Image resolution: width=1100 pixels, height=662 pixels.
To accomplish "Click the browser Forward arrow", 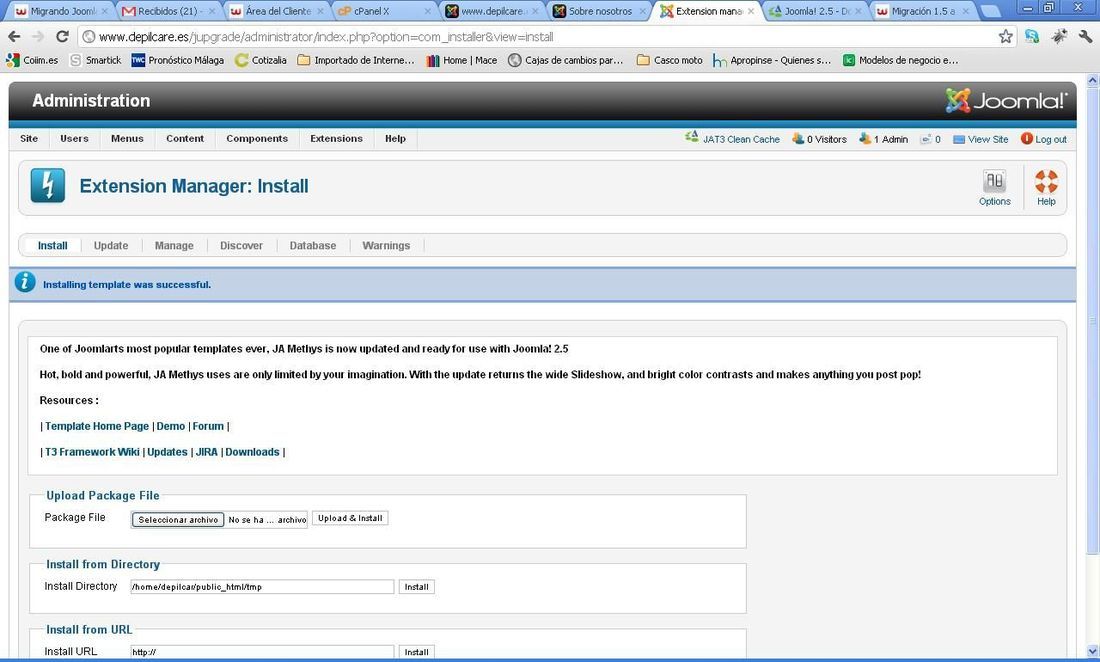I will tap(37, 36).
